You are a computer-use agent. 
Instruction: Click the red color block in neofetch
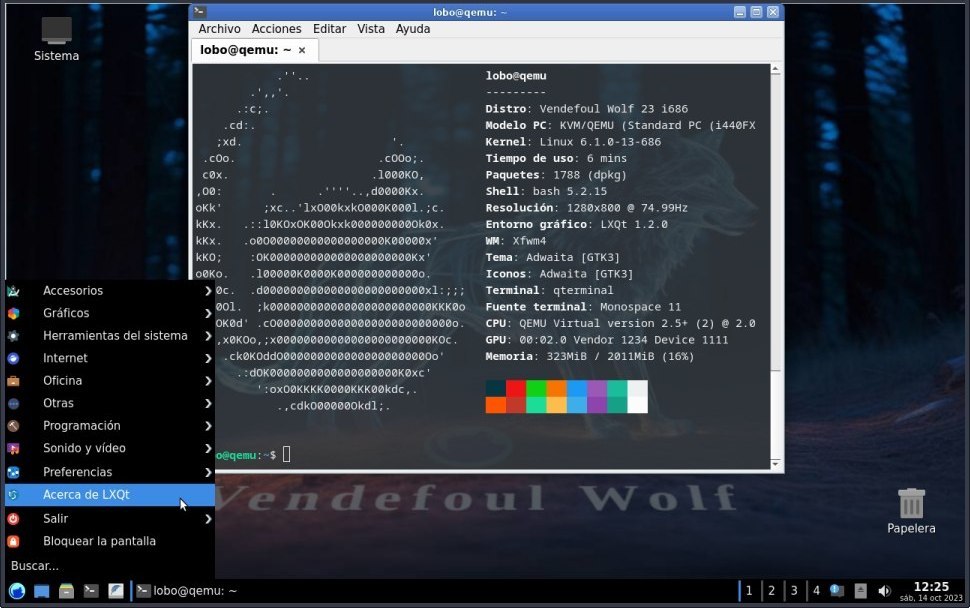[516, 388]
